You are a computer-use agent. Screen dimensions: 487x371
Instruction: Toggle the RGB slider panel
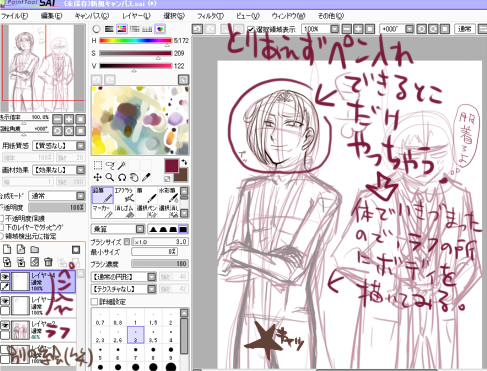[109, 29]
